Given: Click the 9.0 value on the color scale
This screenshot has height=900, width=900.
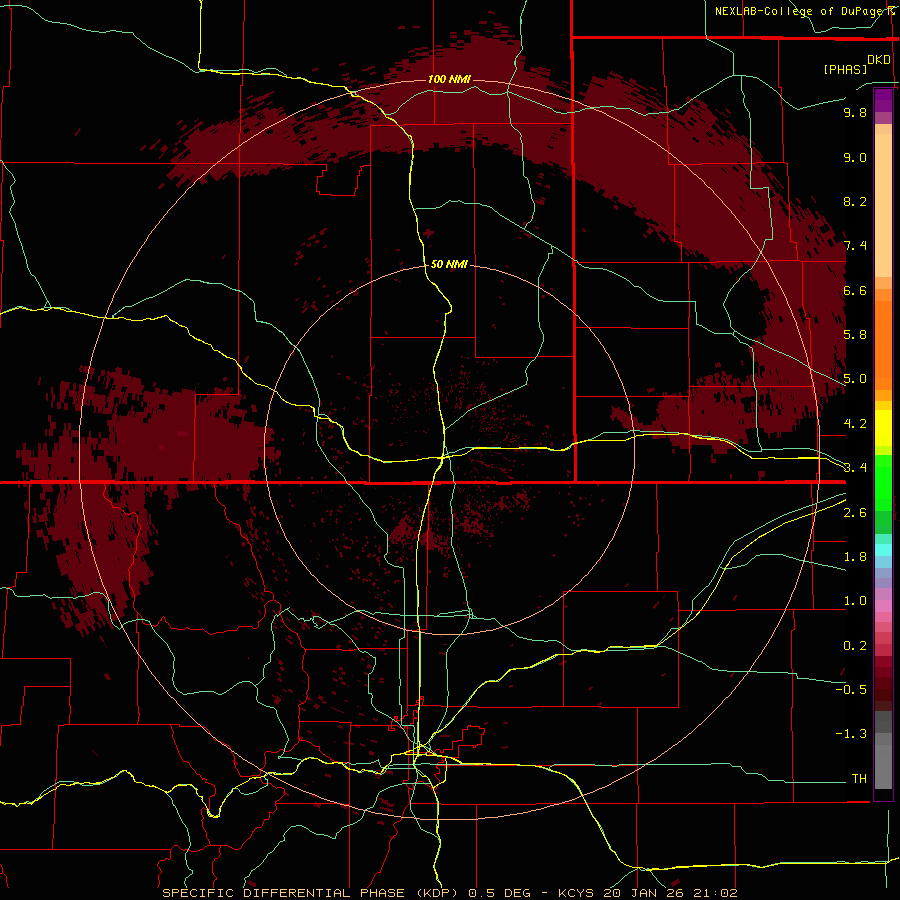Looking at the screenshot, I should click(x=855, y=157).
